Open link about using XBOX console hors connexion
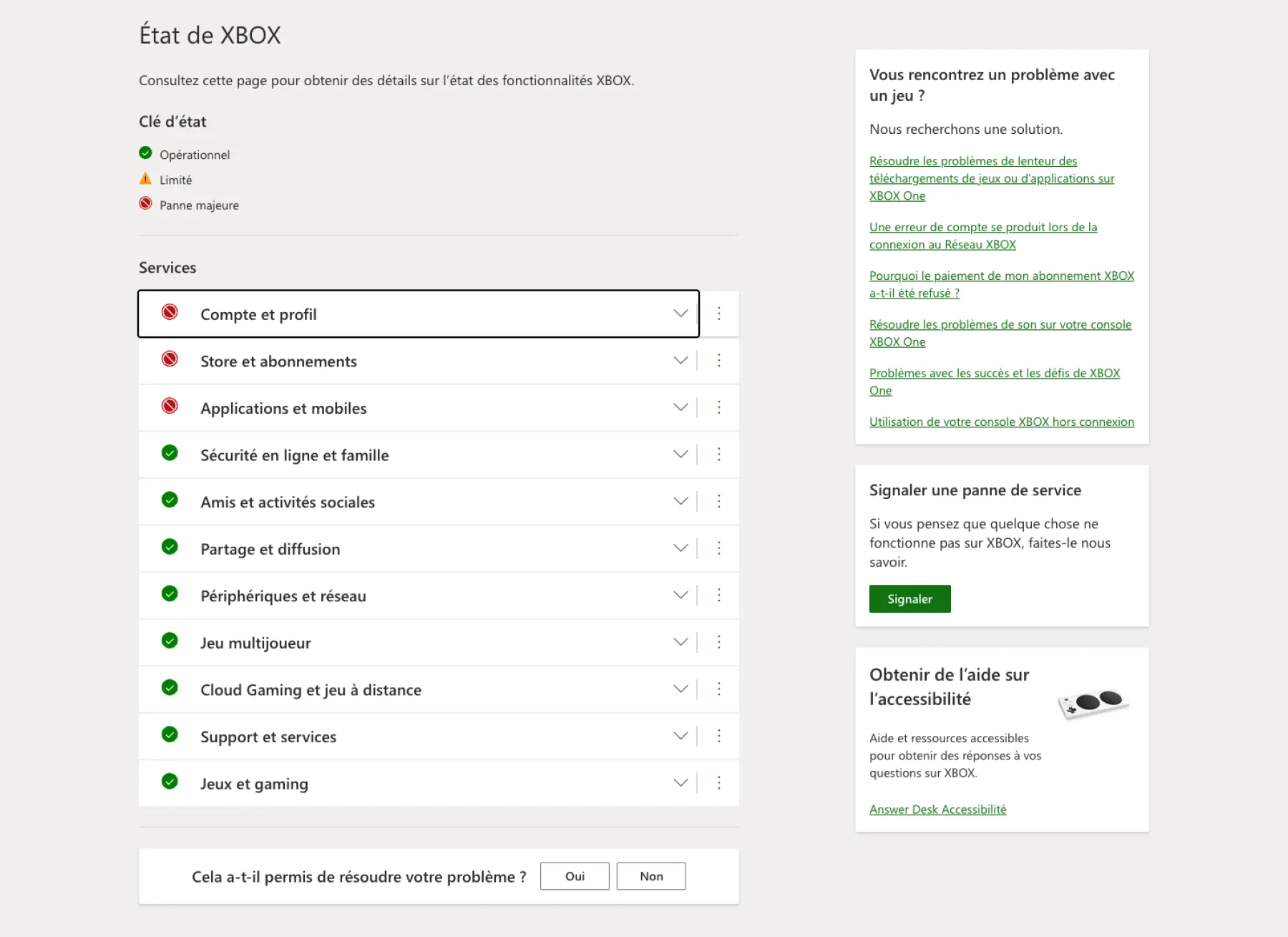 tap(1002, 422)
